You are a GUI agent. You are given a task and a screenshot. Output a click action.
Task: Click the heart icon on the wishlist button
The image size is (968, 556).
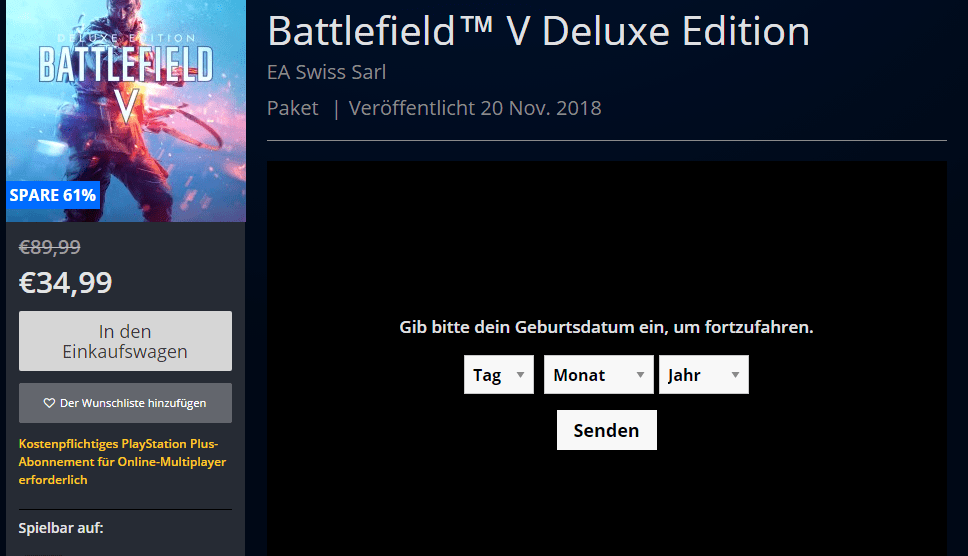point(49,403)
